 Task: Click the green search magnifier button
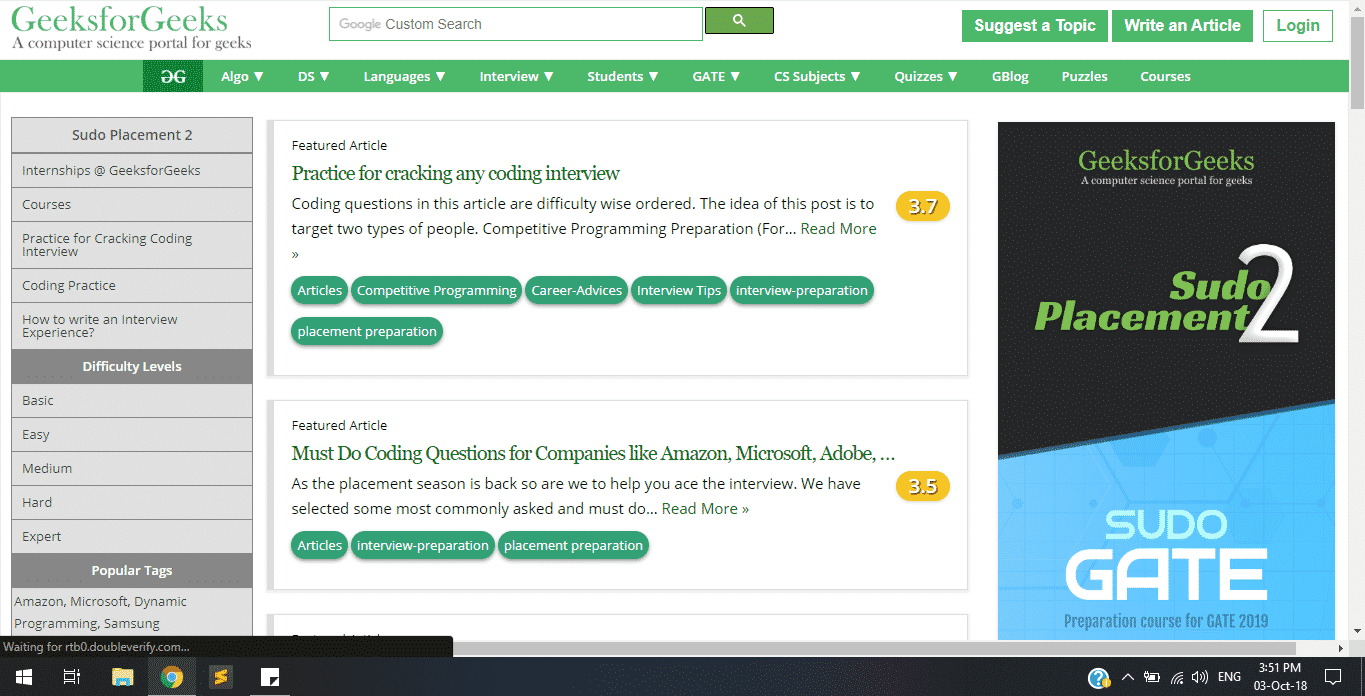tap(739, 20)
